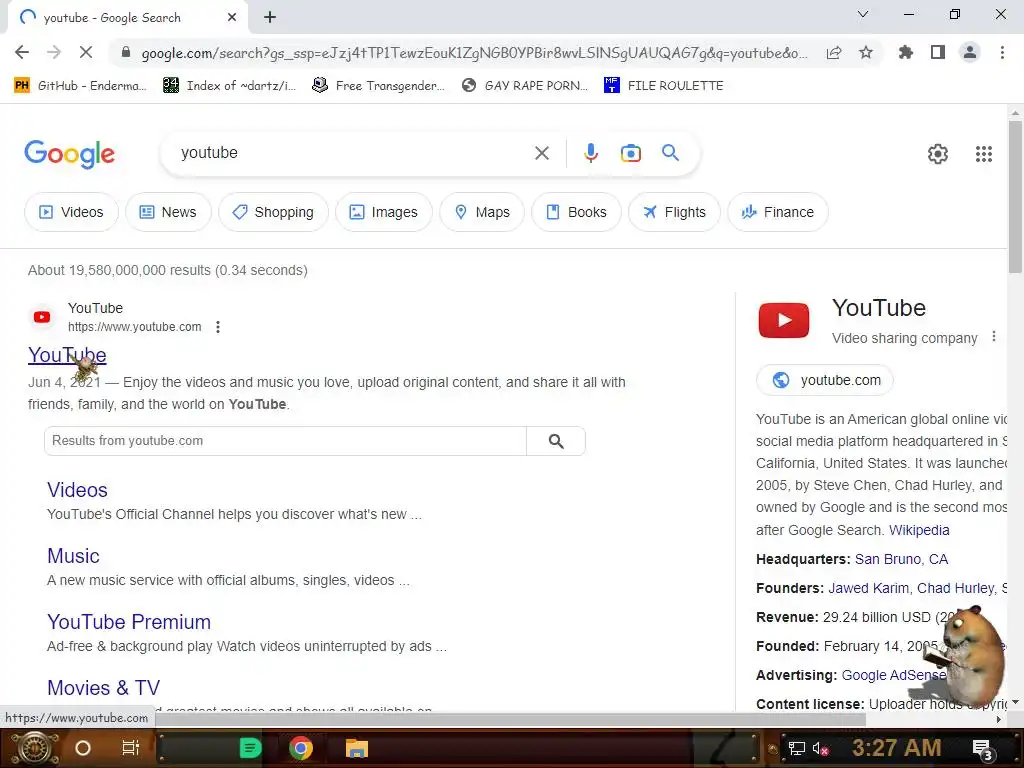Switch to the Finance filter
Viewport: 1024px width, 768px height.
click(778, 212)
